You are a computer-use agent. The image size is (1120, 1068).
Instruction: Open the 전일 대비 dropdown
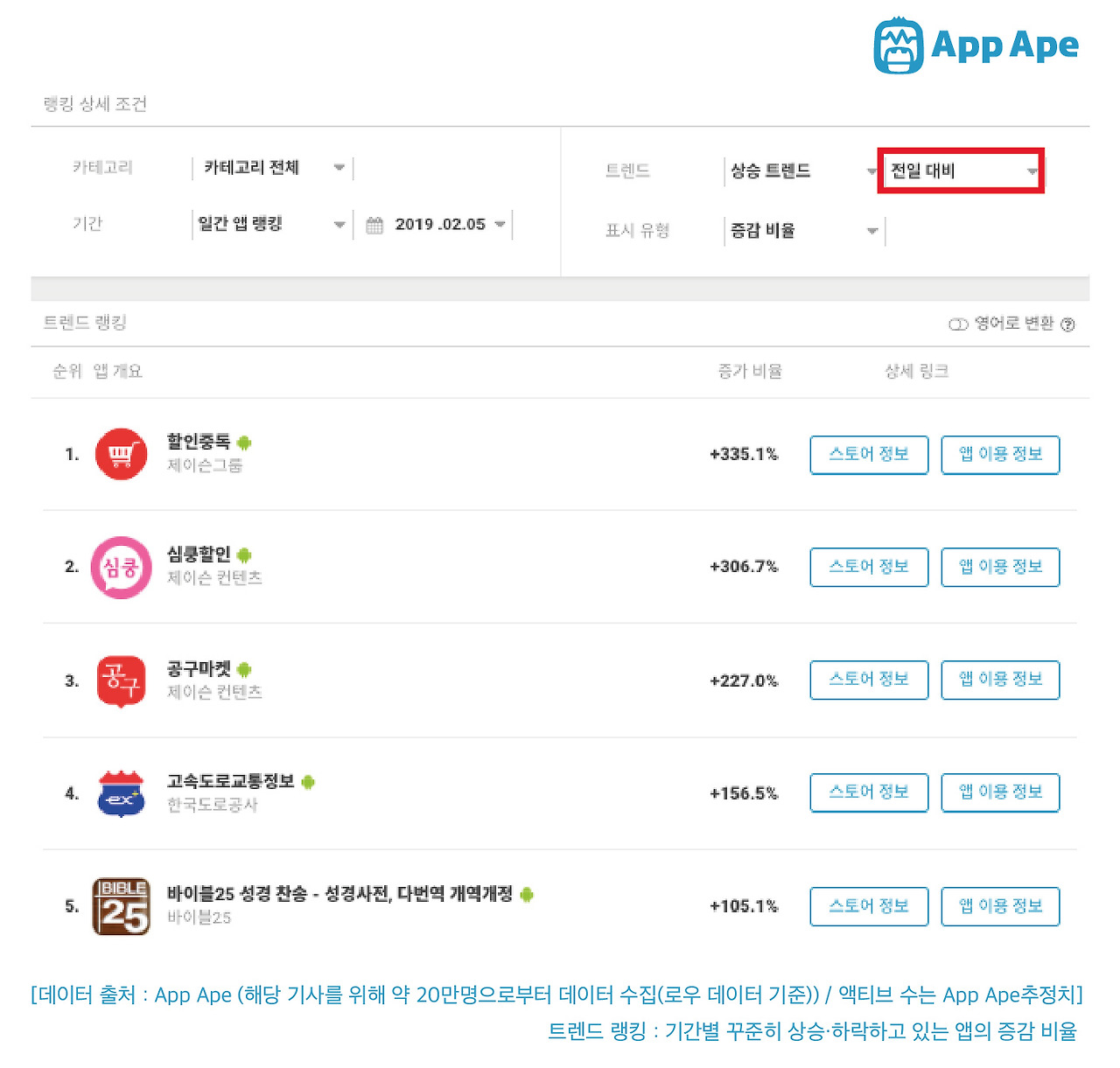pos(961,171)
